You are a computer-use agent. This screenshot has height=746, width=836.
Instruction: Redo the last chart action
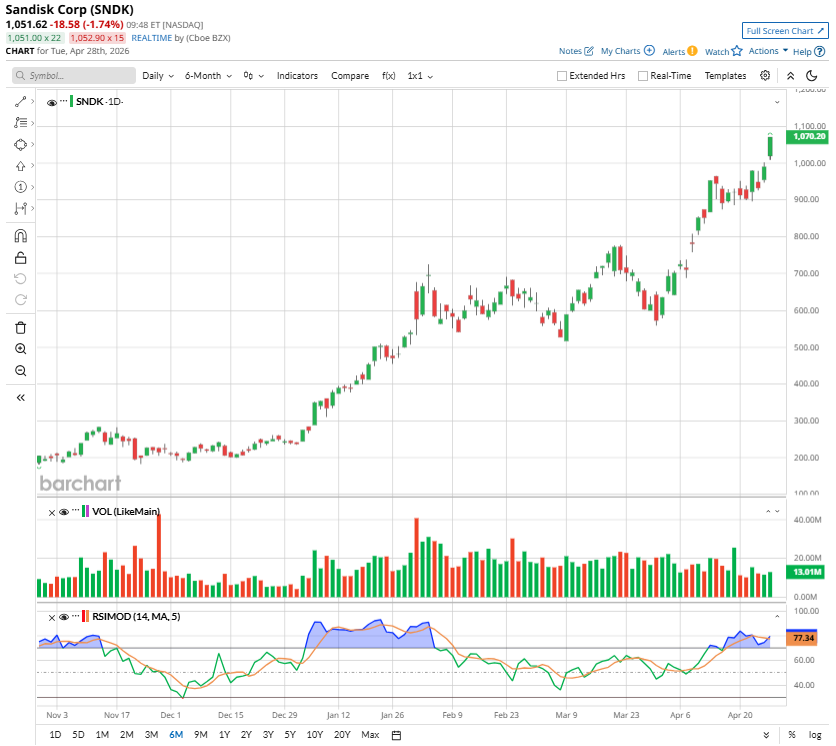coord(20,300)
